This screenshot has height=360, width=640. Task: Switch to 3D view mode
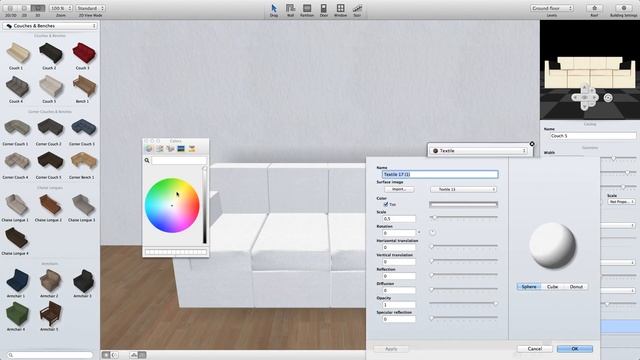point(38,8)
